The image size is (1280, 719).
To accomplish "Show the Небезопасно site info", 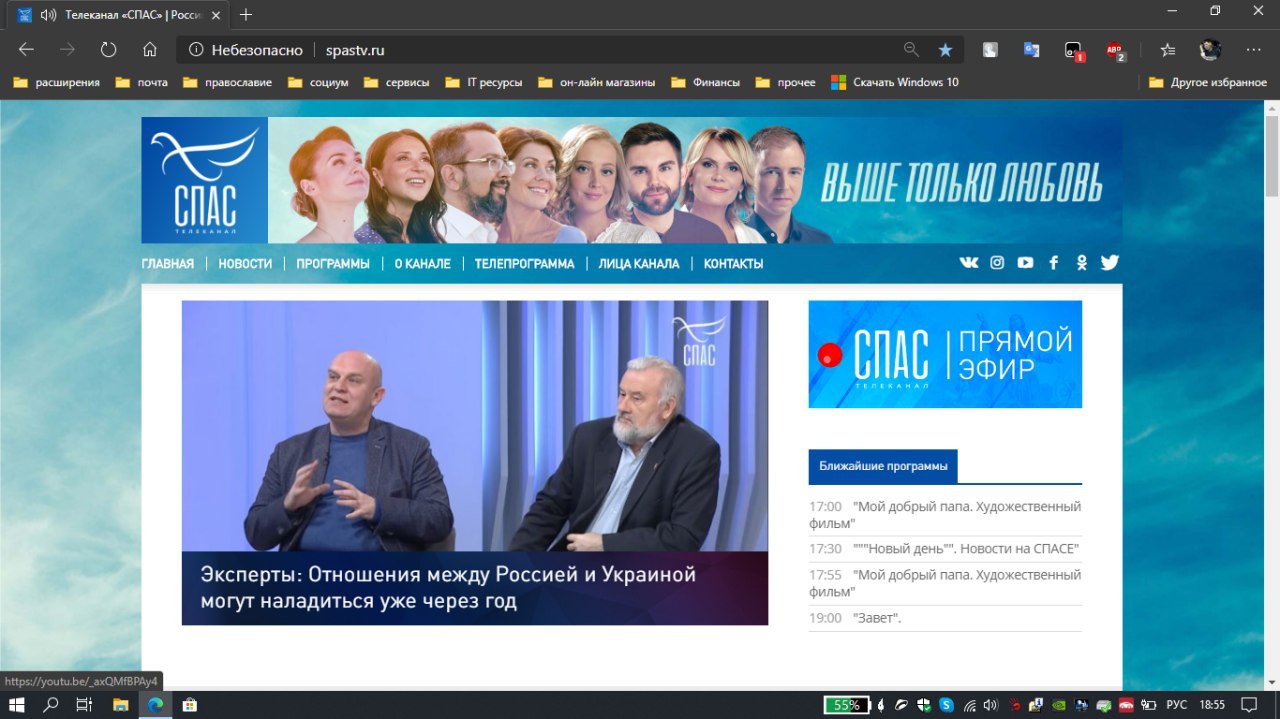I will click(x=245, y=50).
